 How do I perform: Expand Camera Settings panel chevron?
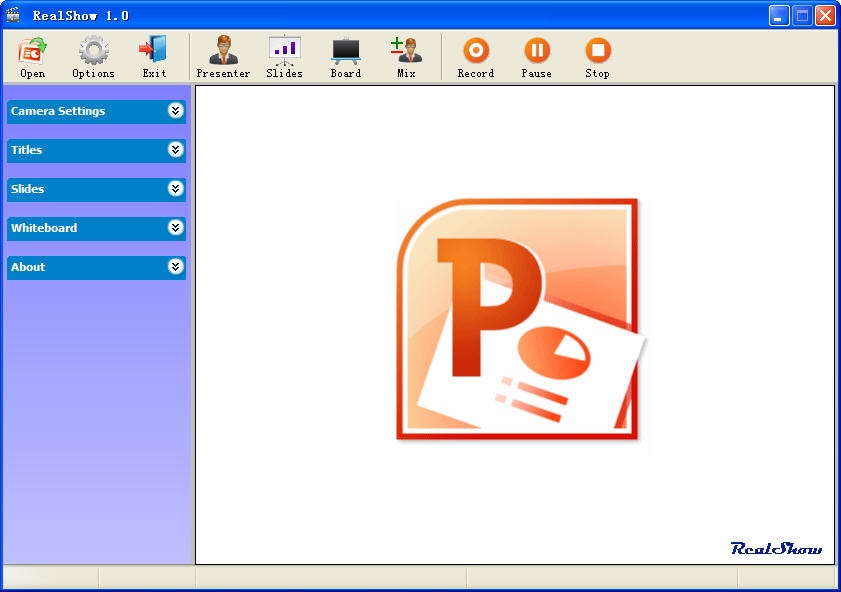pos(176,111)
